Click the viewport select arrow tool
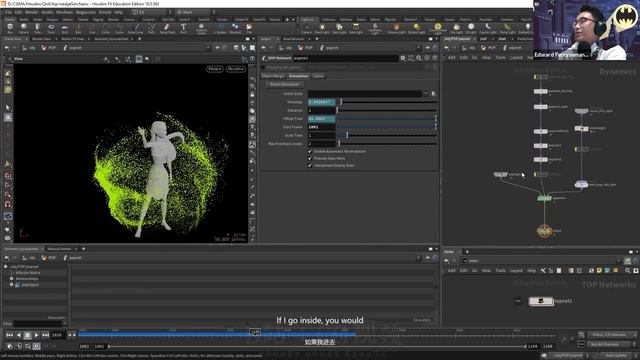 (8, 108)
